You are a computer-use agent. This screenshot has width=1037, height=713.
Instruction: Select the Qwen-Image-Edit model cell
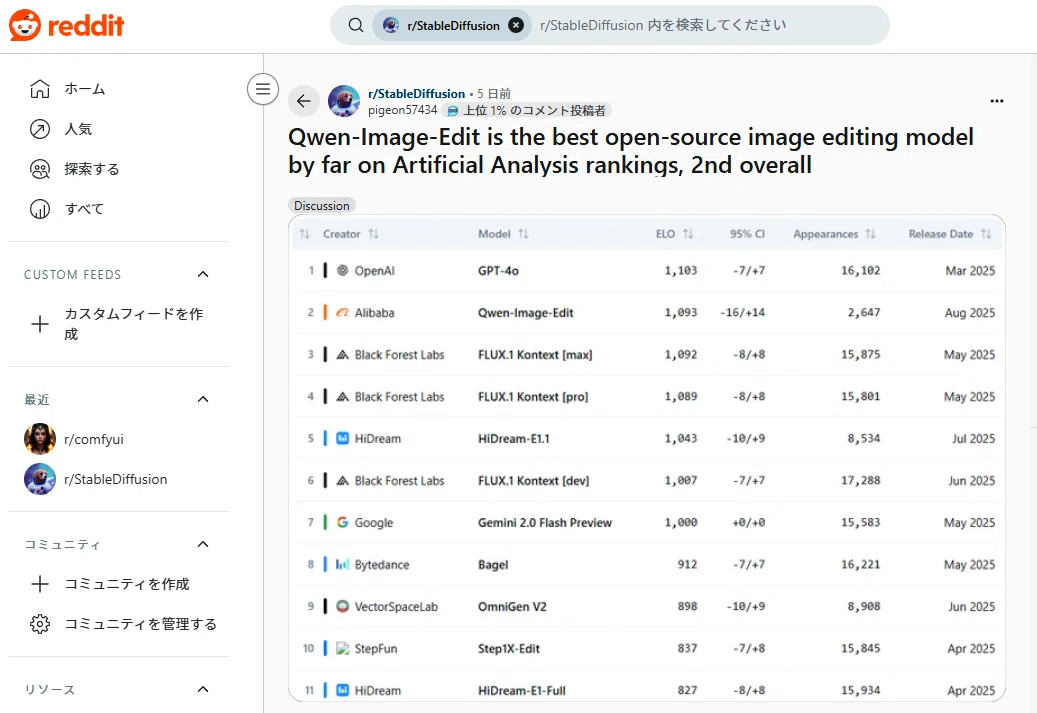pyautogui.click(x=526, y=312)
